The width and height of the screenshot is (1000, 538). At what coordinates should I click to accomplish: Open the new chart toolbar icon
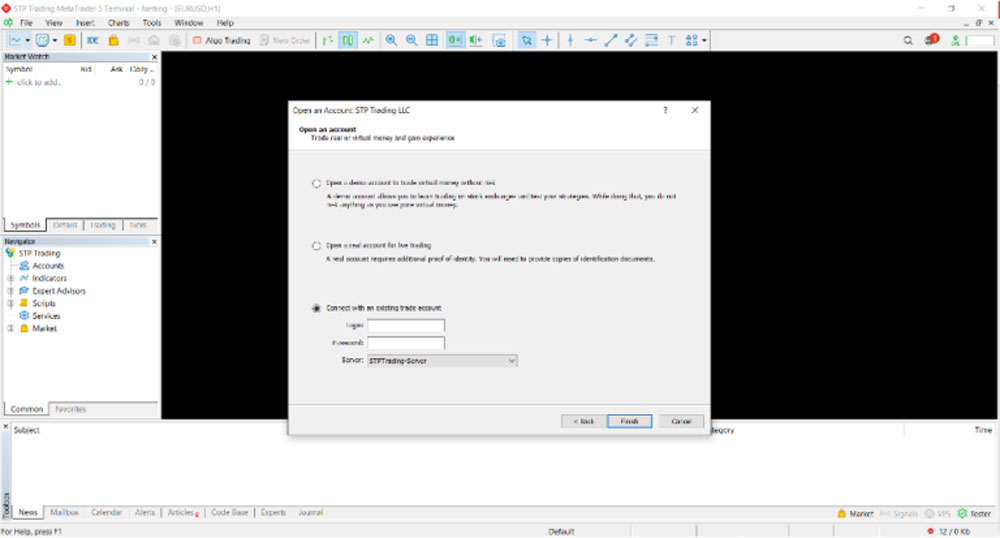tap(15, 40)
